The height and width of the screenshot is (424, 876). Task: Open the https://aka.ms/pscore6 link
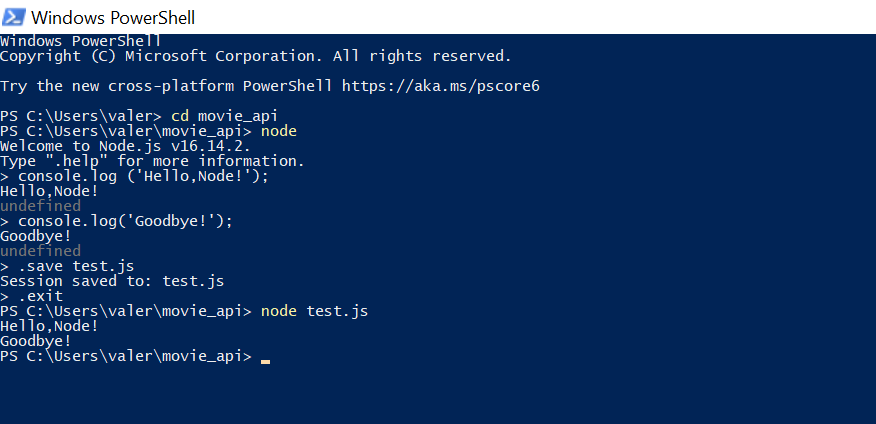click(441, 86)
